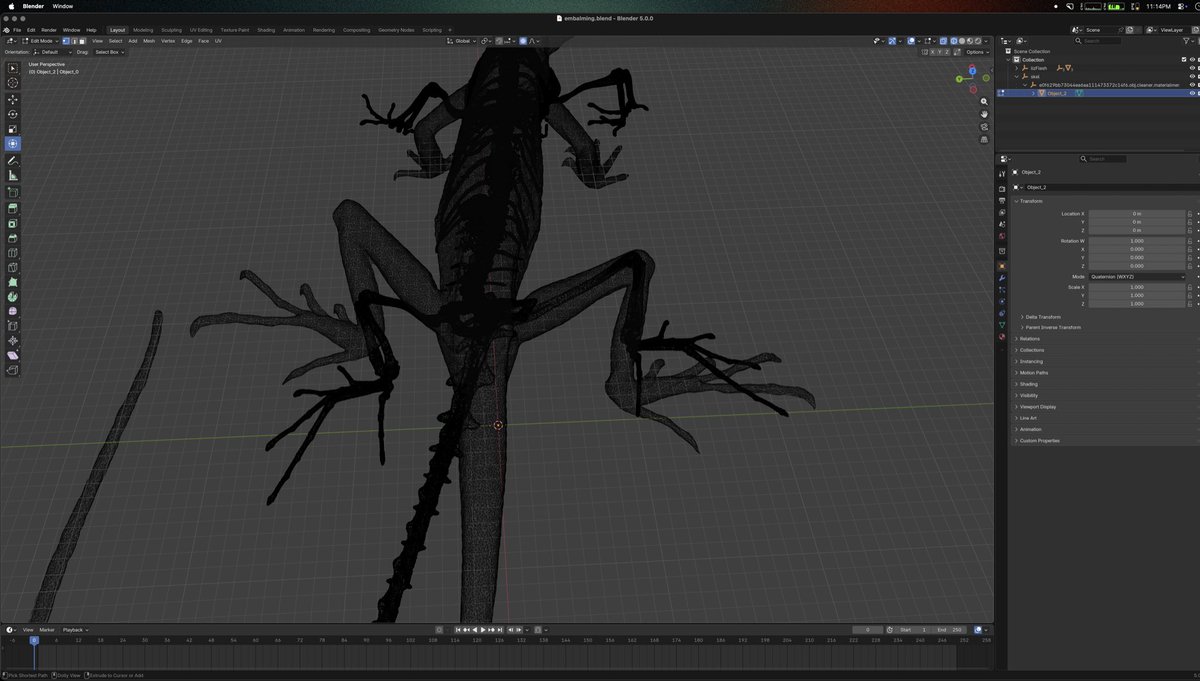Select the Smooth vertices tool
The height and width of the screenshot is (681, 1200).
pyautogui.click(x=13, y=312)
